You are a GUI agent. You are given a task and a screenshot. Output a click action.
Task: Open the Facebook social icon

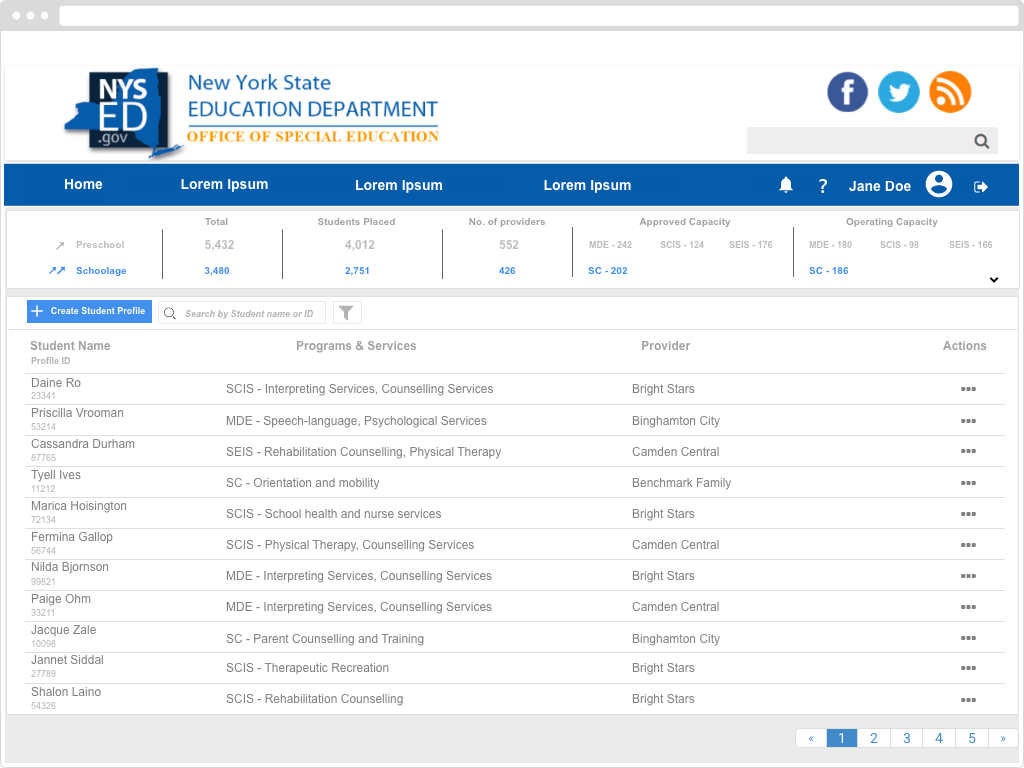[x=847, y=92]
